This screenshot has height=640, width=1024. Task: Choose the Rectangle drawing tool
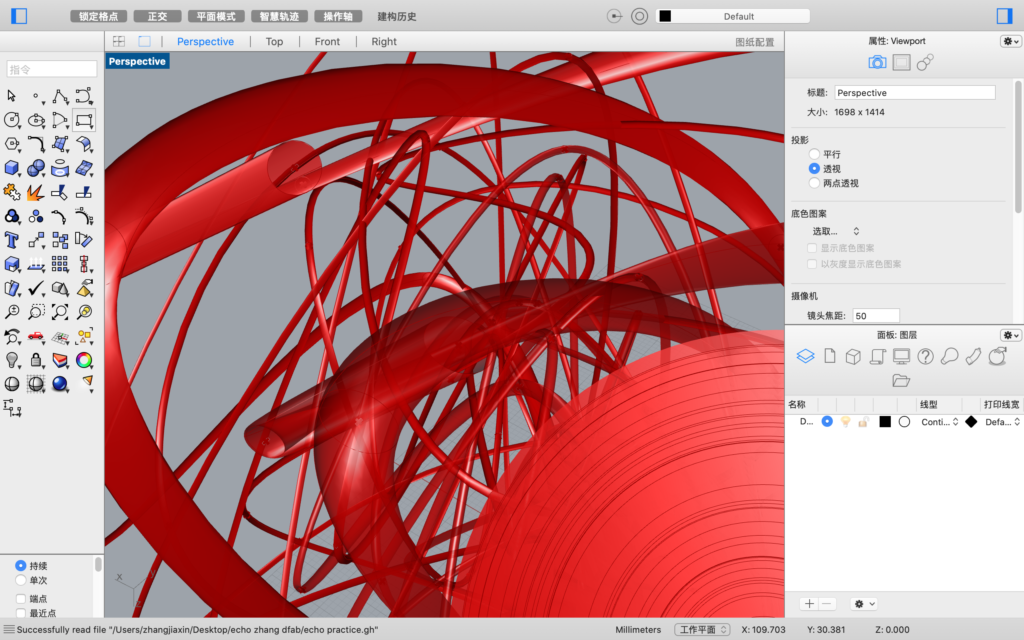[x=84, y=120]
